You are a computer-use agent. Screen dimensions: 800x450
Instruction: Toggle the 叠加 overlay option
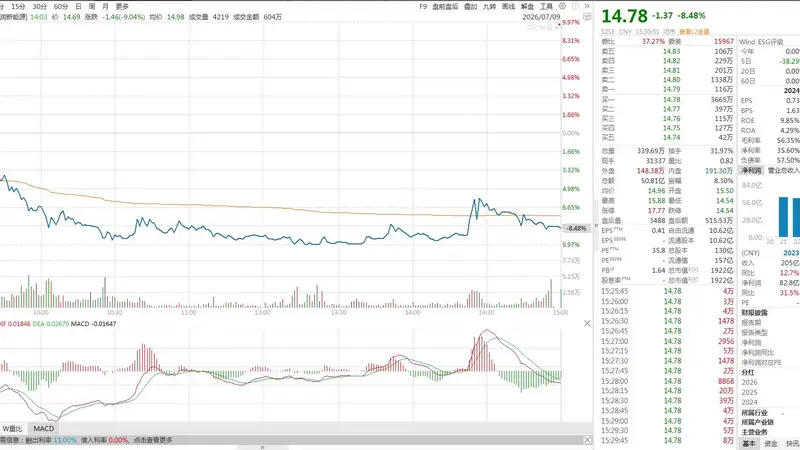(x=470, y=7)
